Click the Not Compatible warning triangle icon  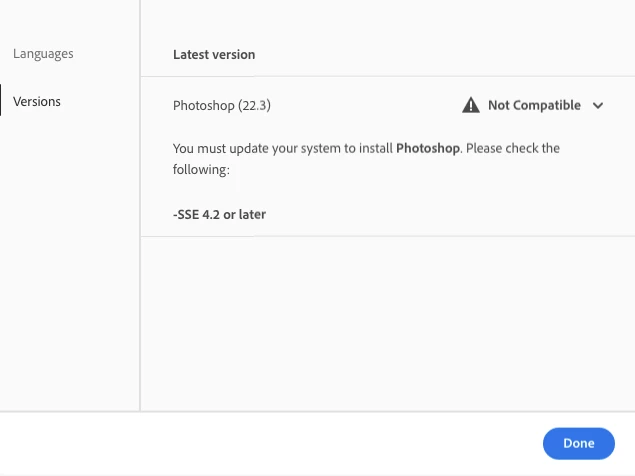(x=471, y=105)
